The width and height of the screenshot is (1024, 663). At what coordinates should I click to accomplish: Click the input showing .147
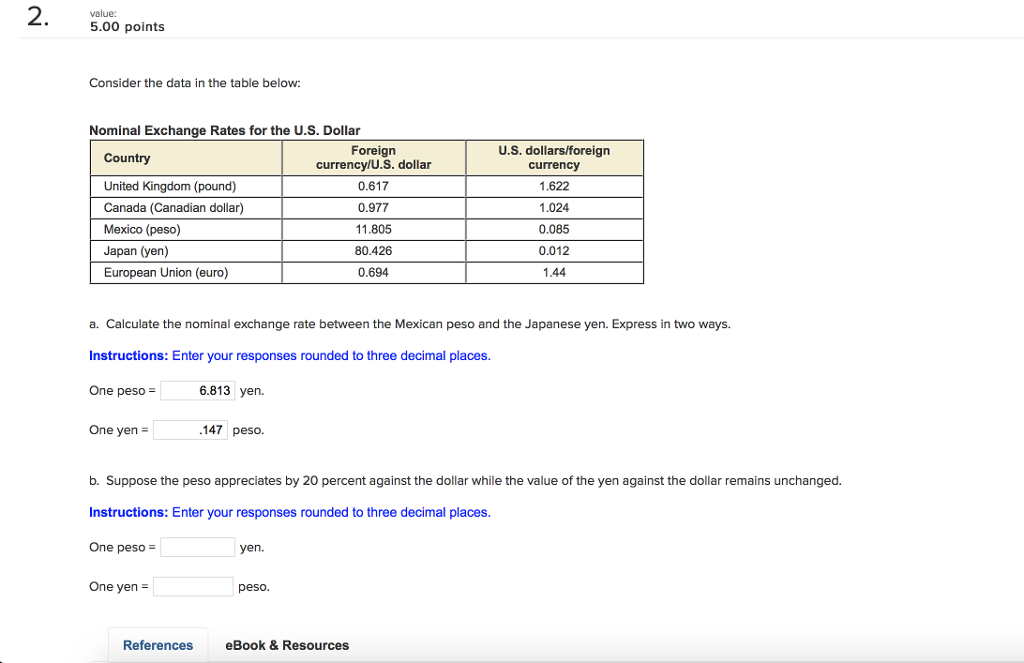pos(190,429)
